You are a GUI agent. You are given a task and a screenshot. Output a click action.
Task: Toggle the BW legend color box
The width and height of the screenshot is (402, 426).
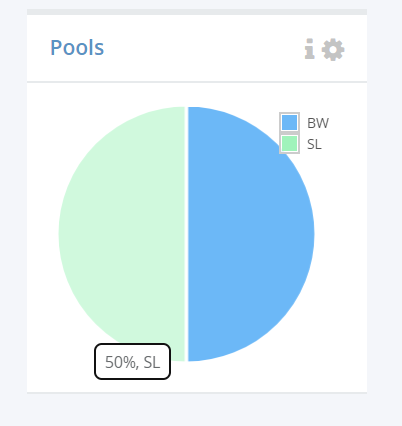pyautogui.click(x=289, y=122)
